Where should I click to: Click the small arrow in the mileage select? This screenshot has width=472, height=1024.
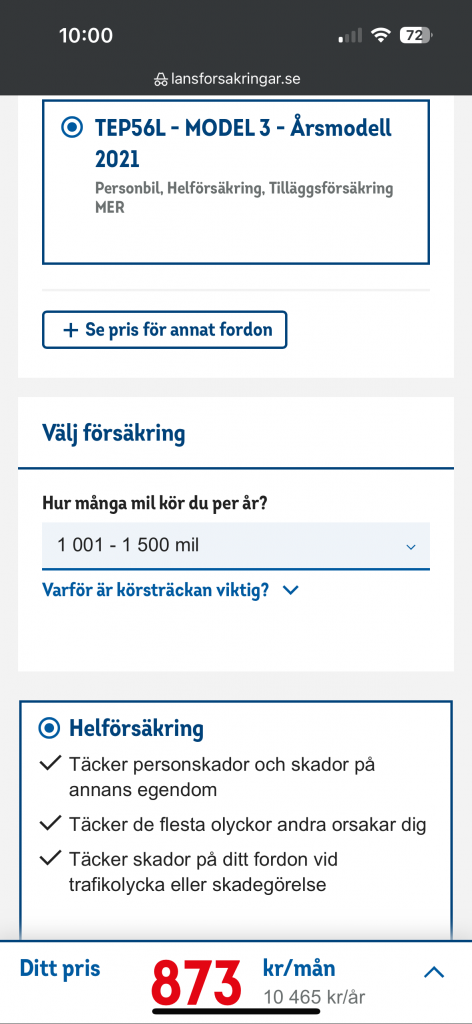[411, 547]
